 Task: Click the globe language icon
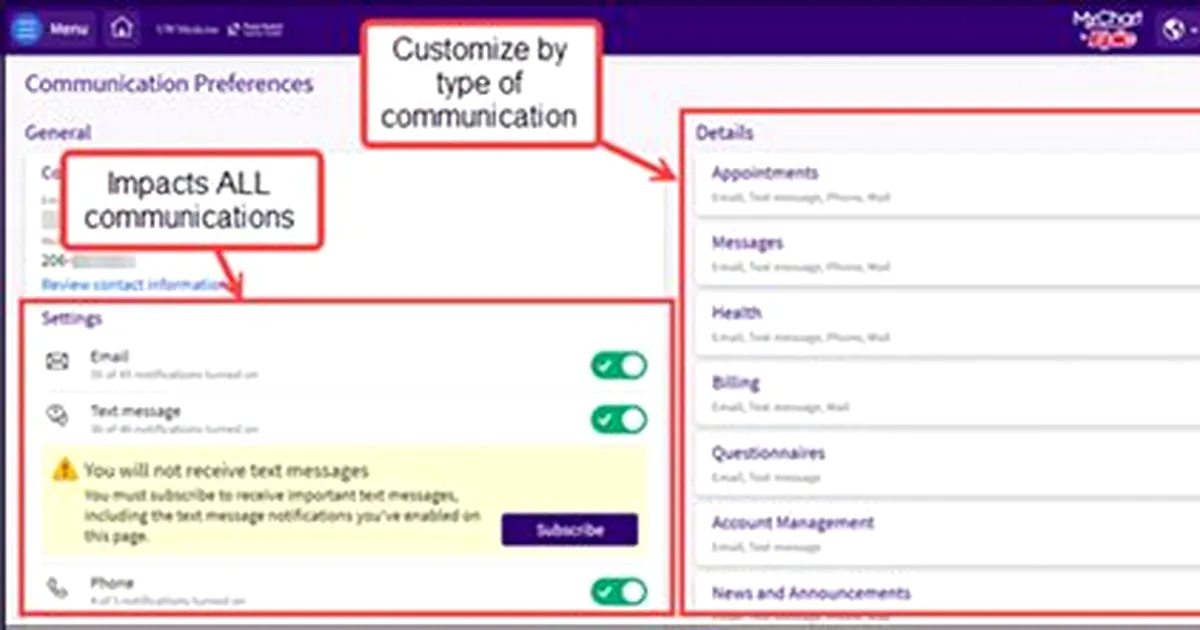click(x=1174, y=31)
